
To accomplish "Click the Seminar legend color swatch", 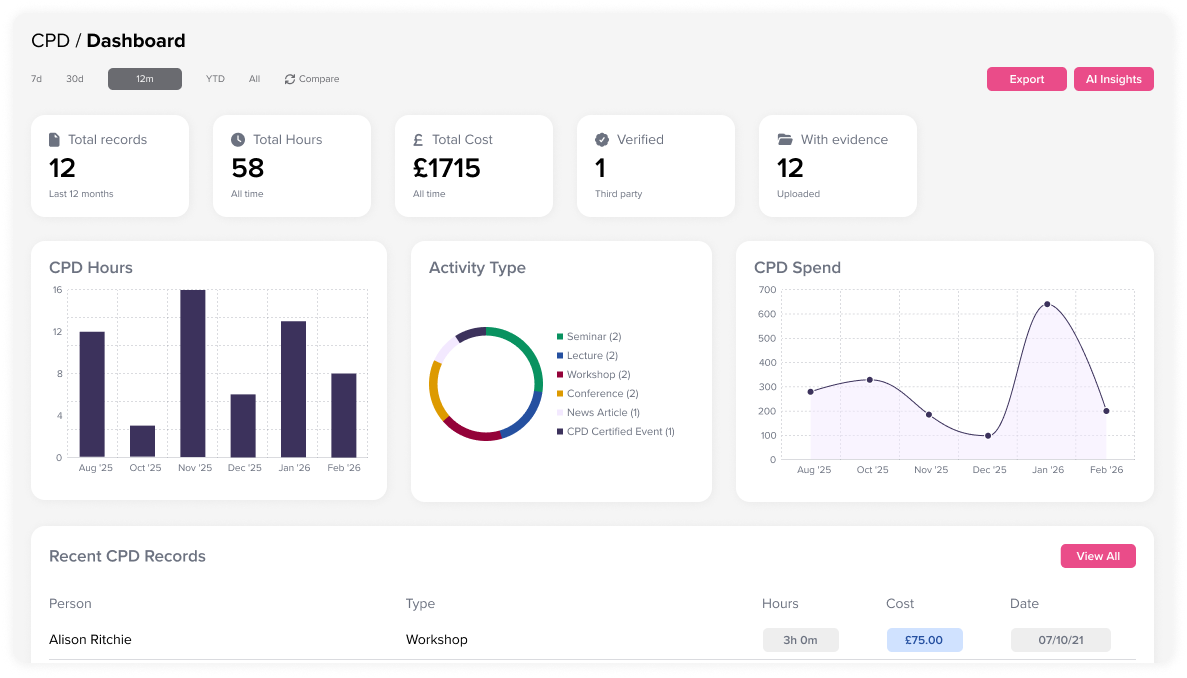I will pyautogui.click(x=560, y=337).
